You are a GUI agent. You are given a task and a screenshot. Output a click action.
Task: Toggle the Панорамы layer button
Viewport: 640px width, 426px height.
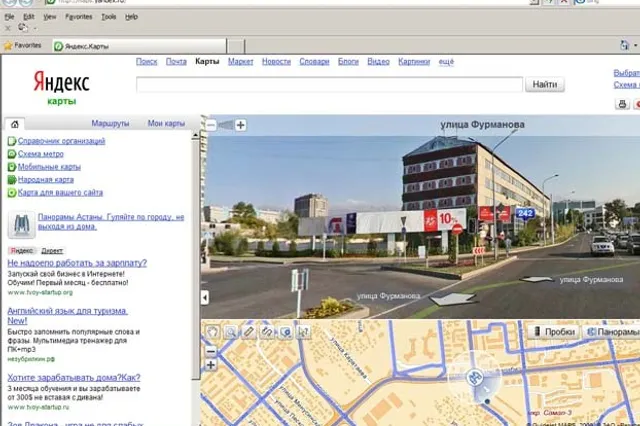[x=612, y=332]
